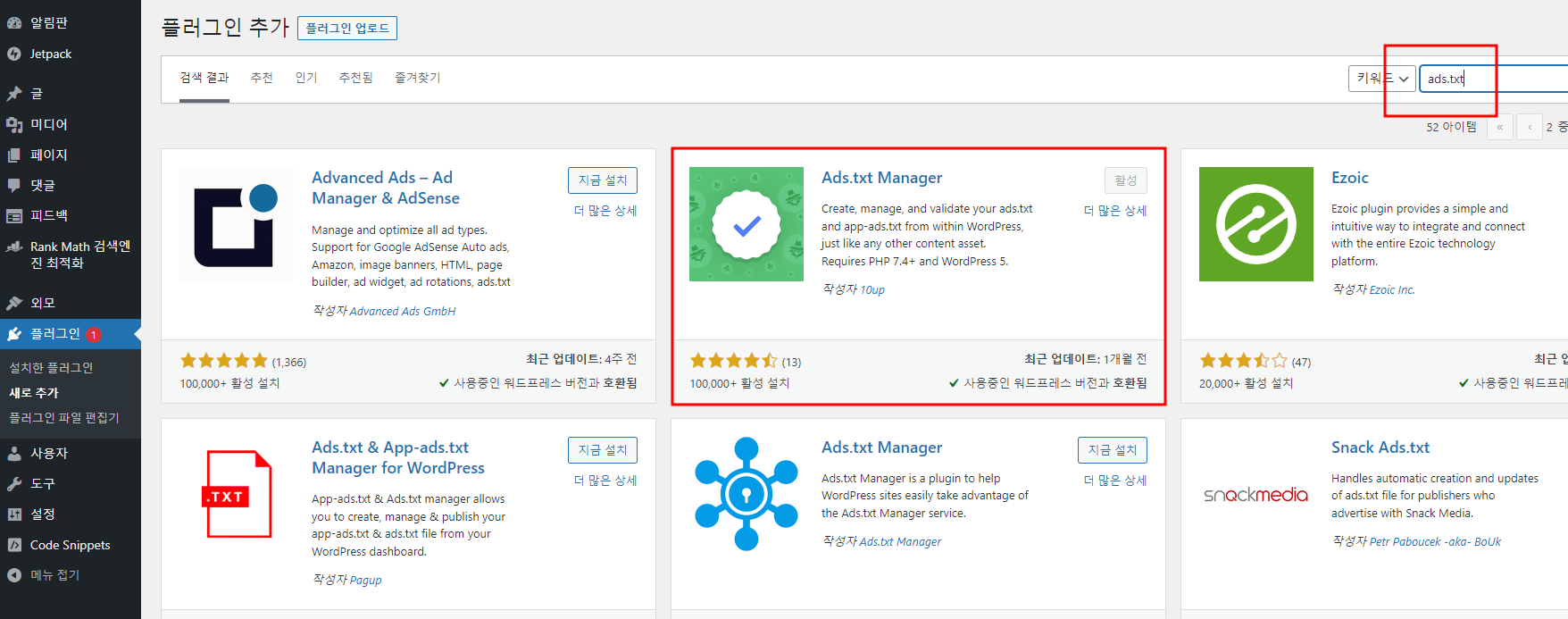The image size is (1568, 619).
Task: Open 새로 추가 submenu item
Action: point(34,393)
